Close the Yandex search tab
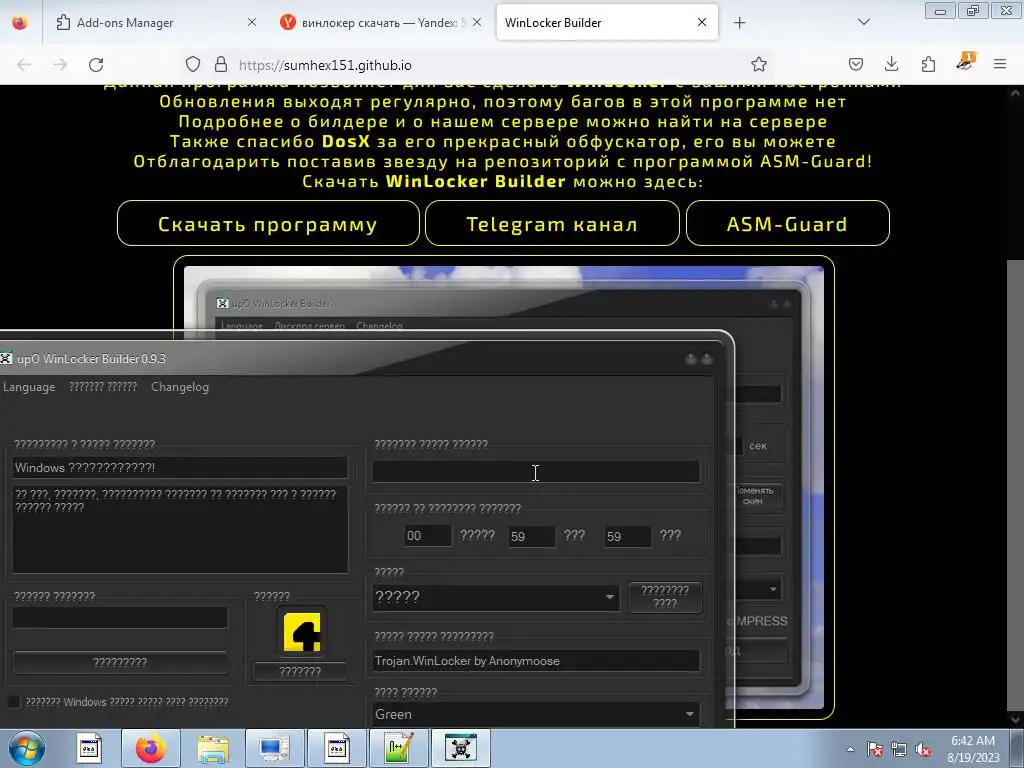 [477, 22]
